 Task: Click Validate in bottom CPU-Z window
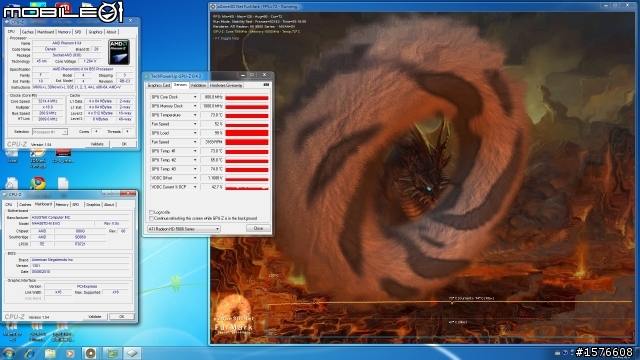(x=95, y=316)
